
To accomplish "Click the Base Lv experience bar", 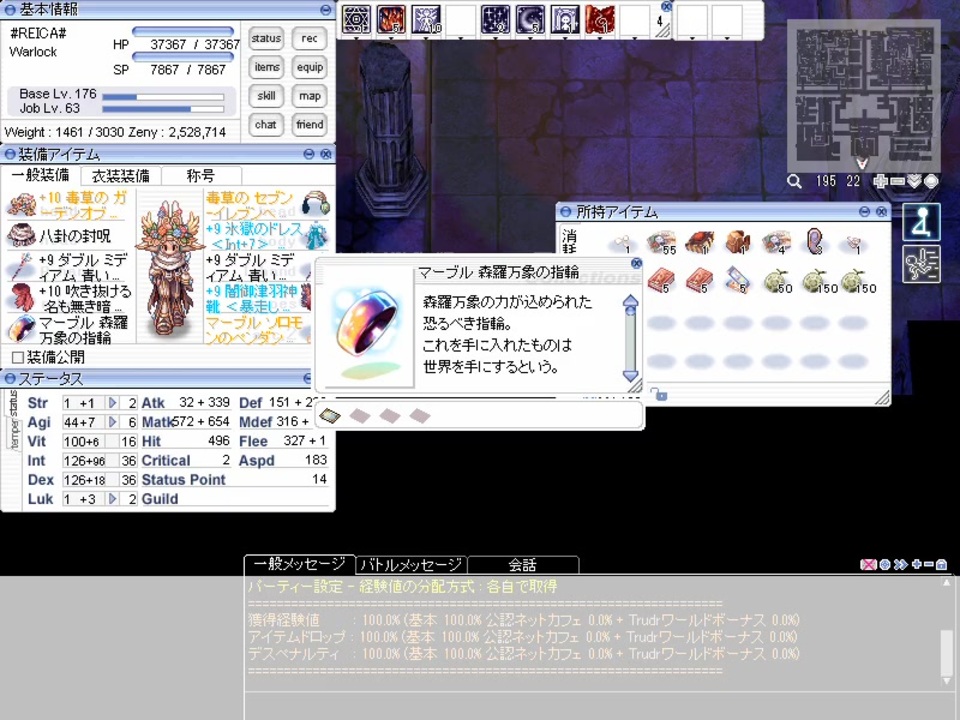I will (163, 97).
